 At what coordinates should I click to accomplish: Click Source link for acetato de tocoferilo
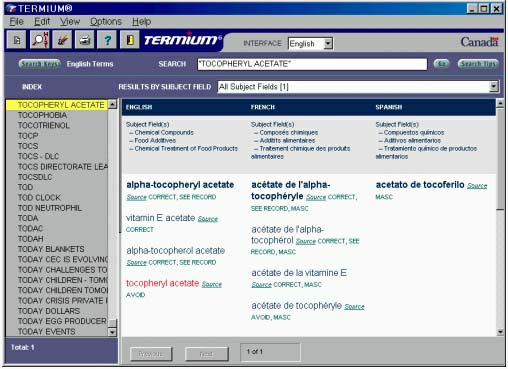click(477, 186)
